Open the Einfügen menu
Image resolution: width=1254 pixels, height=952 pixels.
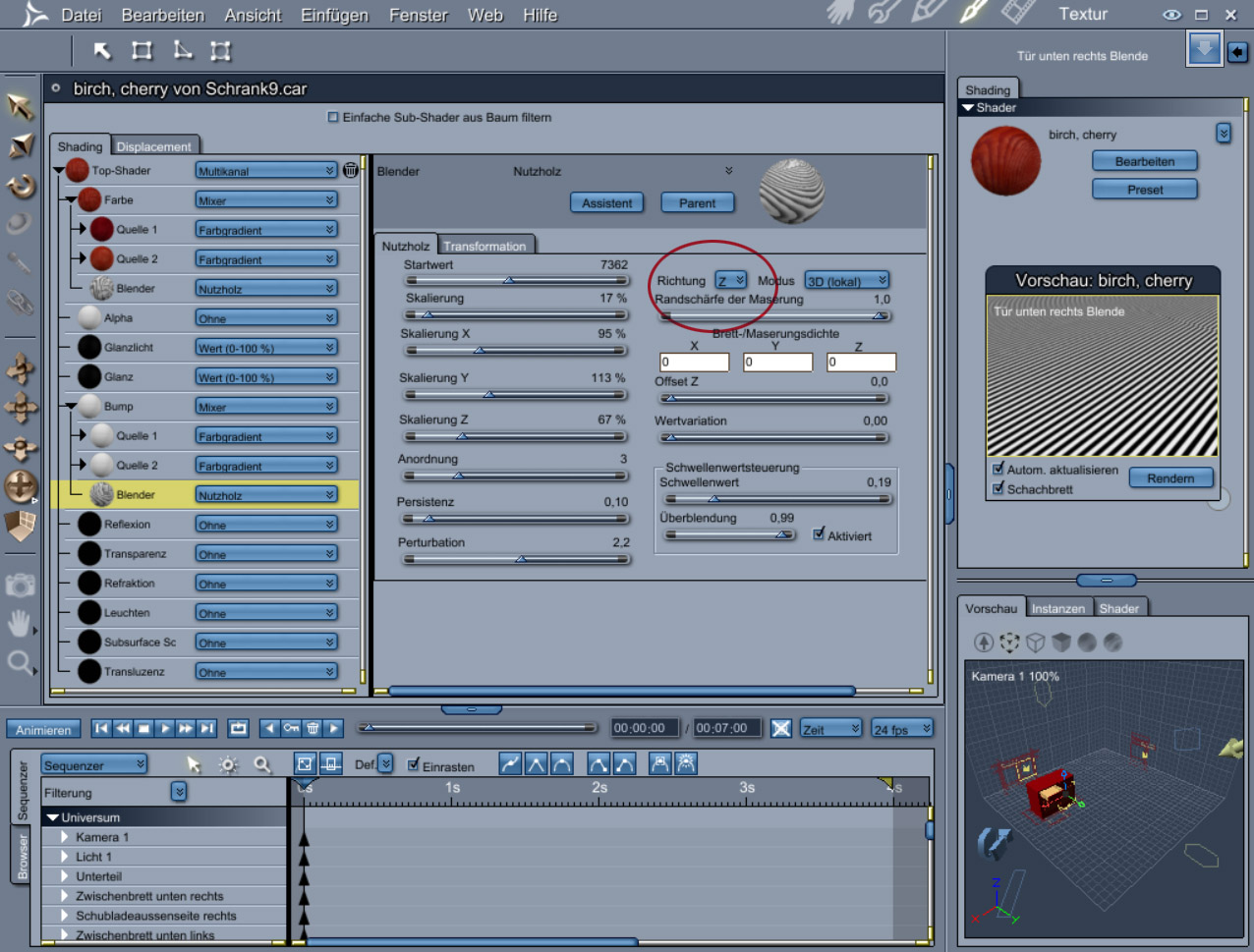pos(334,15)
